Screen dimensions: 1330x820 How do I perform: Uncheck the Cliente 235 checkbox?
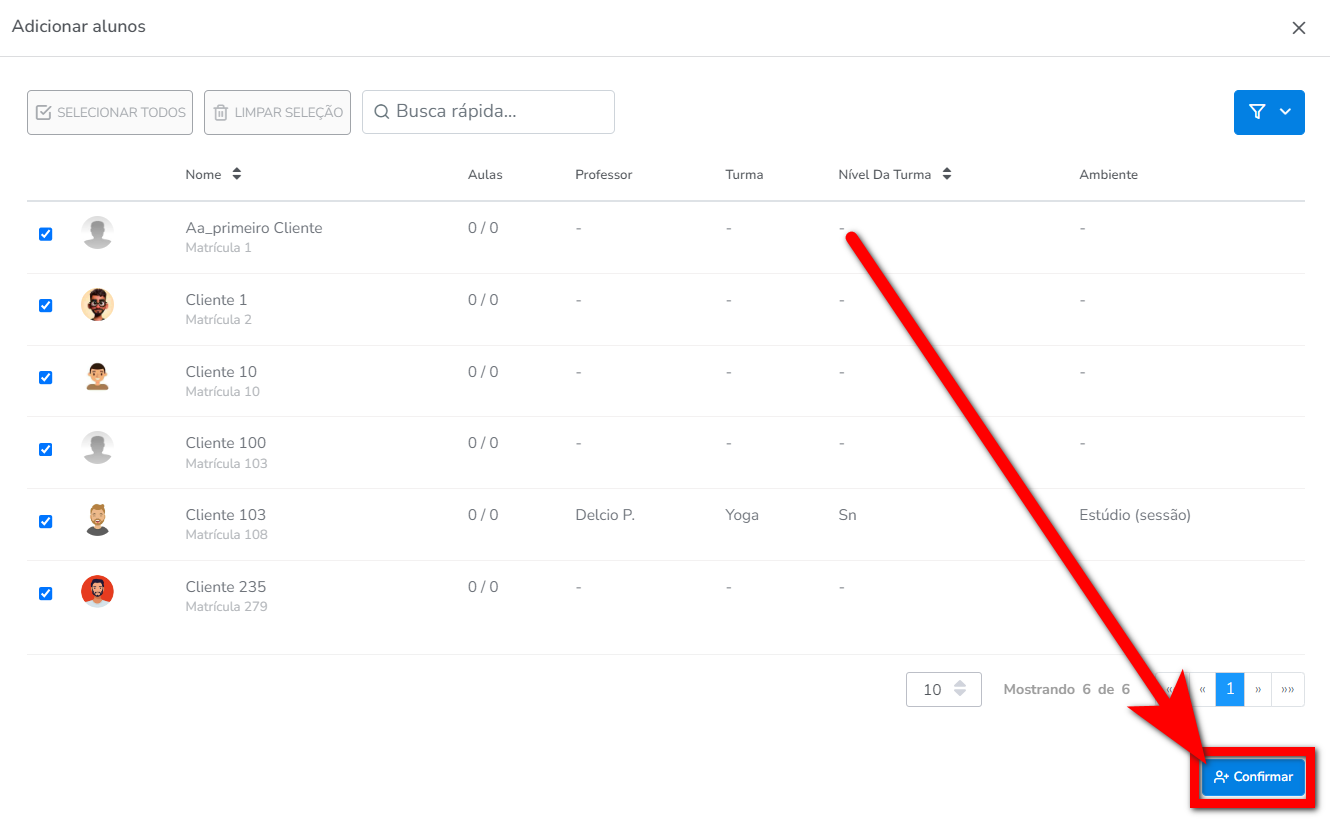pyautogui.click(x=45, y=593)
